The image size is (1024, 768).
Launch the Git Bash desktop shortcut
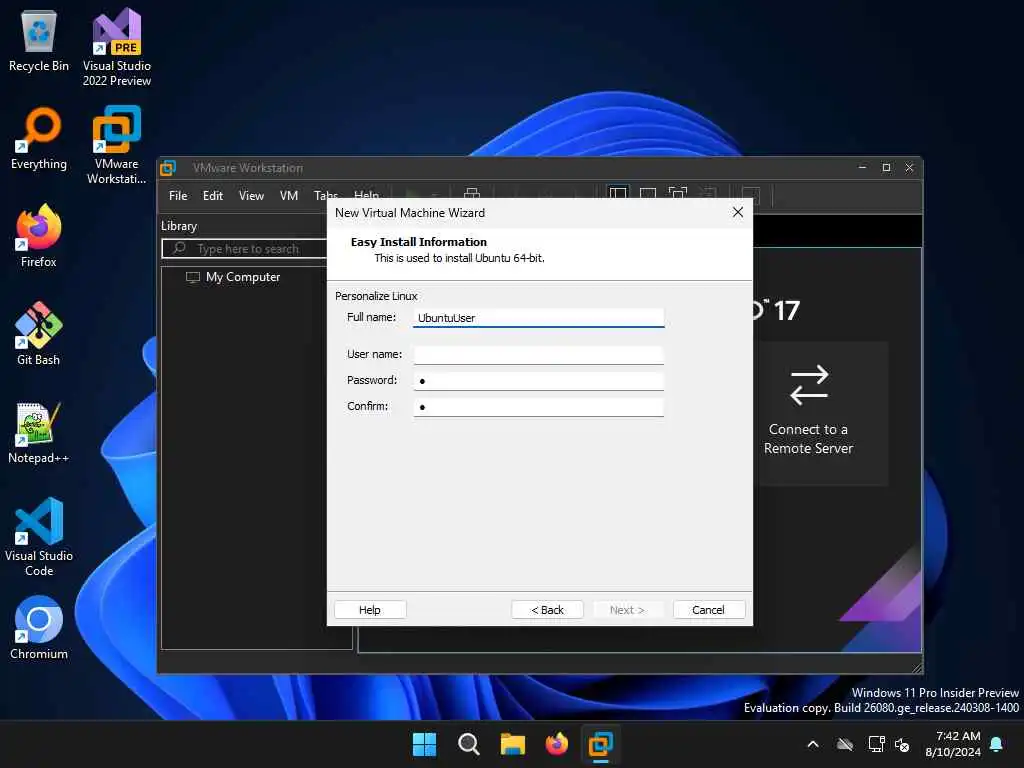pos(39,334)
